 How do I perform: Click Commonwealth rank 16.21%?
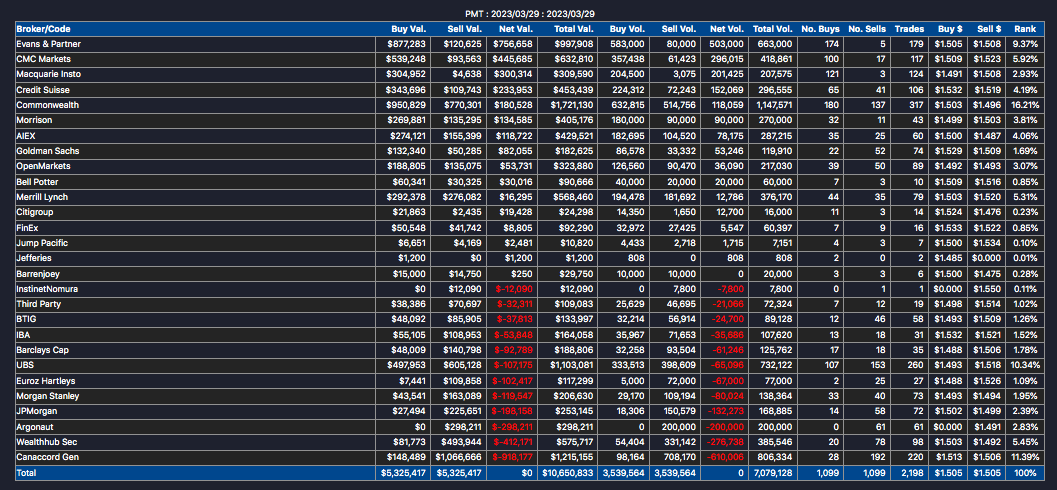pyautogui.click(x=1024, y=105)
